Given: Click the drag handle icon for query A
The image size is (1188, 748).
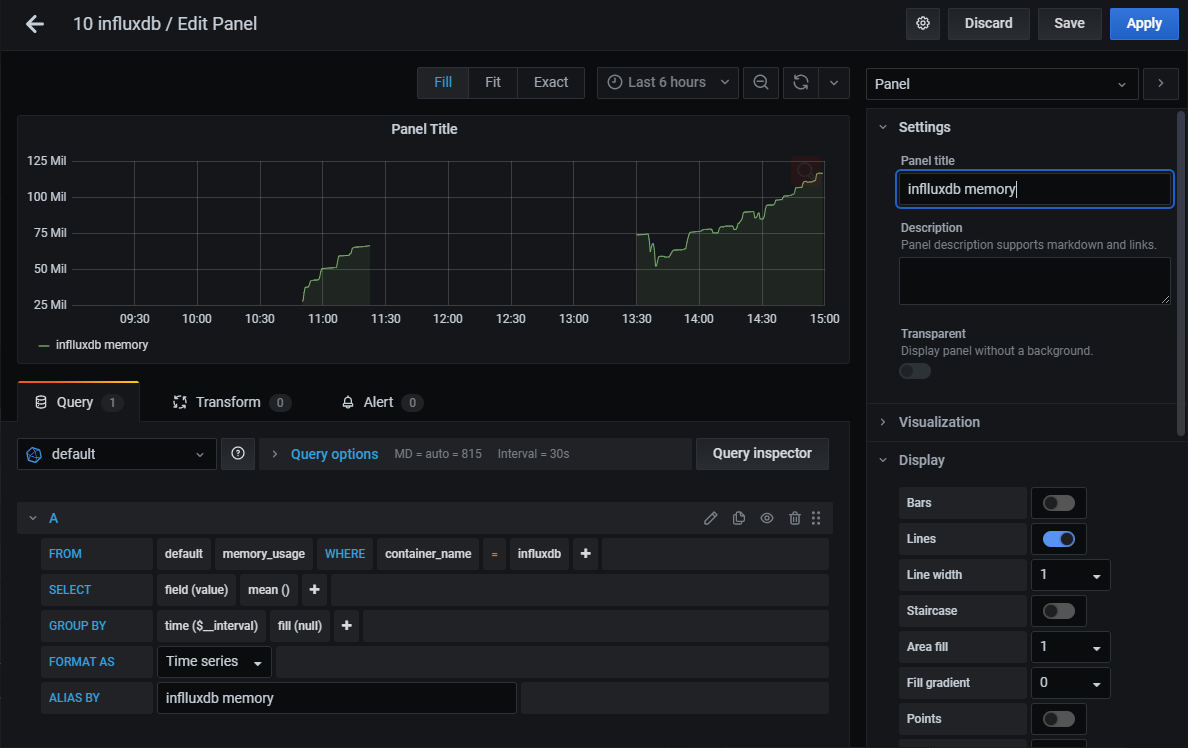Looking at the screenshot, I should [x=816, y=518].
